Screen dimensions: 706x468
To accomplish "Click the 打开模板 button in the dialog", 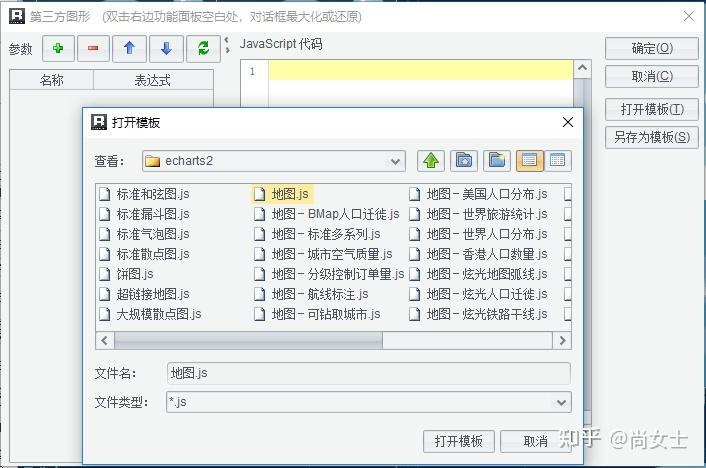I will click(x=459, y=441).
